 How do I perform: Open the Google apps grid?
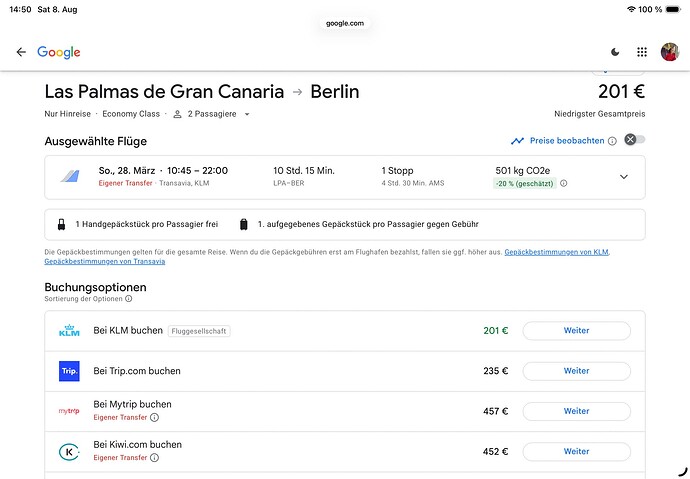[642, 52]
